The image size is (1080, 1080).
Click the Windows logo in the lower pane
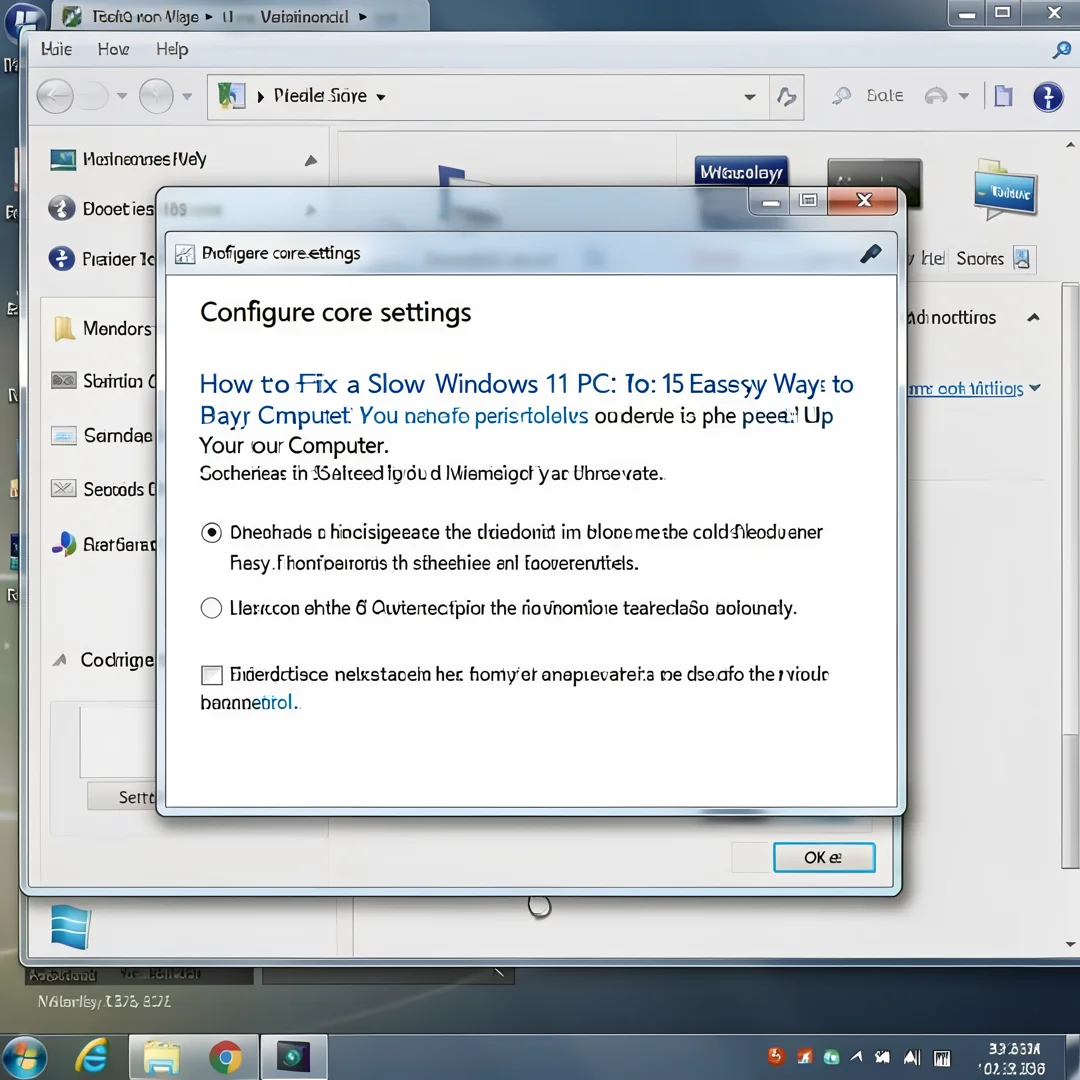coord(71,926)
